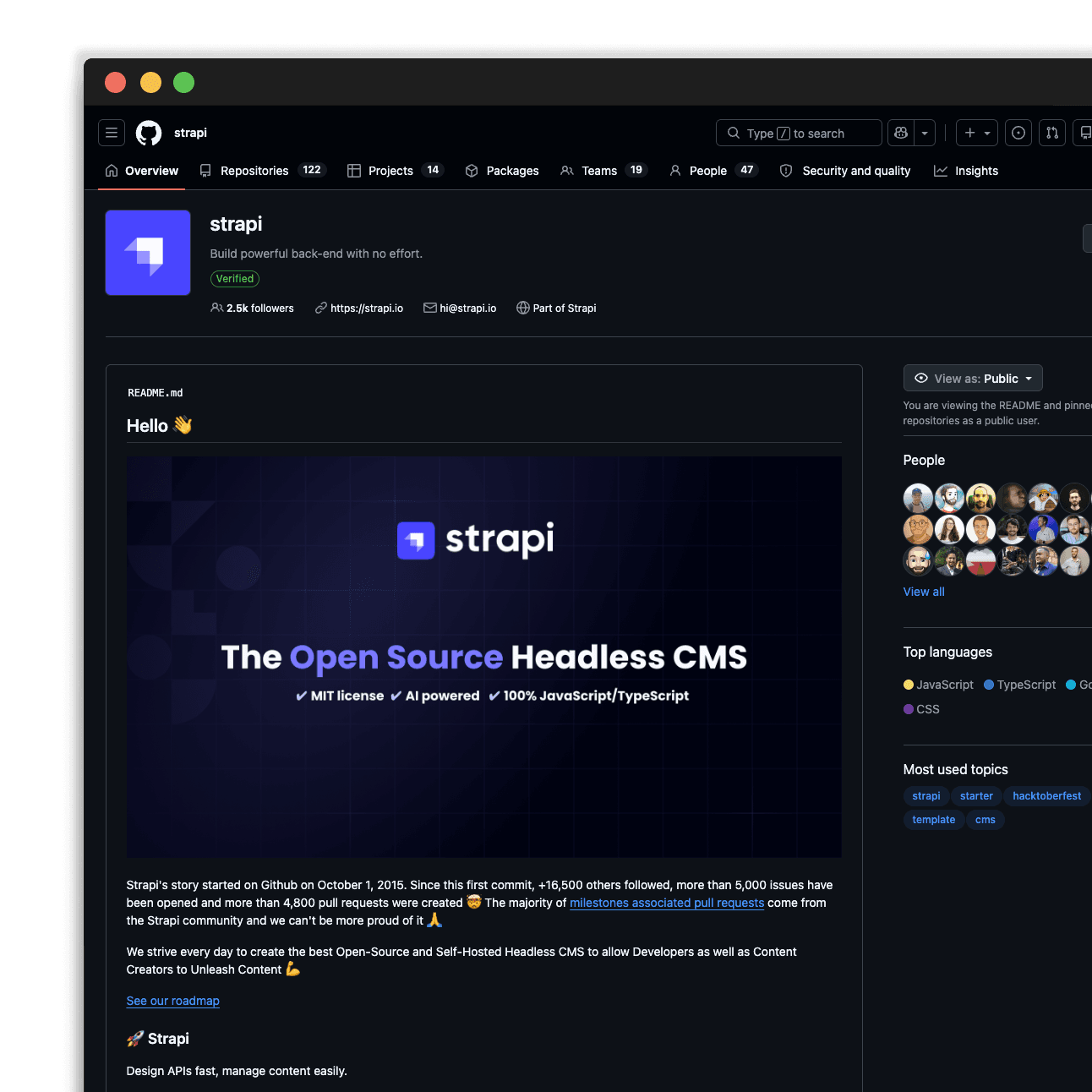The height and width of the screenshot is (1092, 1092).
Task: Open Security and quality tab
Action: pos(845,171)
